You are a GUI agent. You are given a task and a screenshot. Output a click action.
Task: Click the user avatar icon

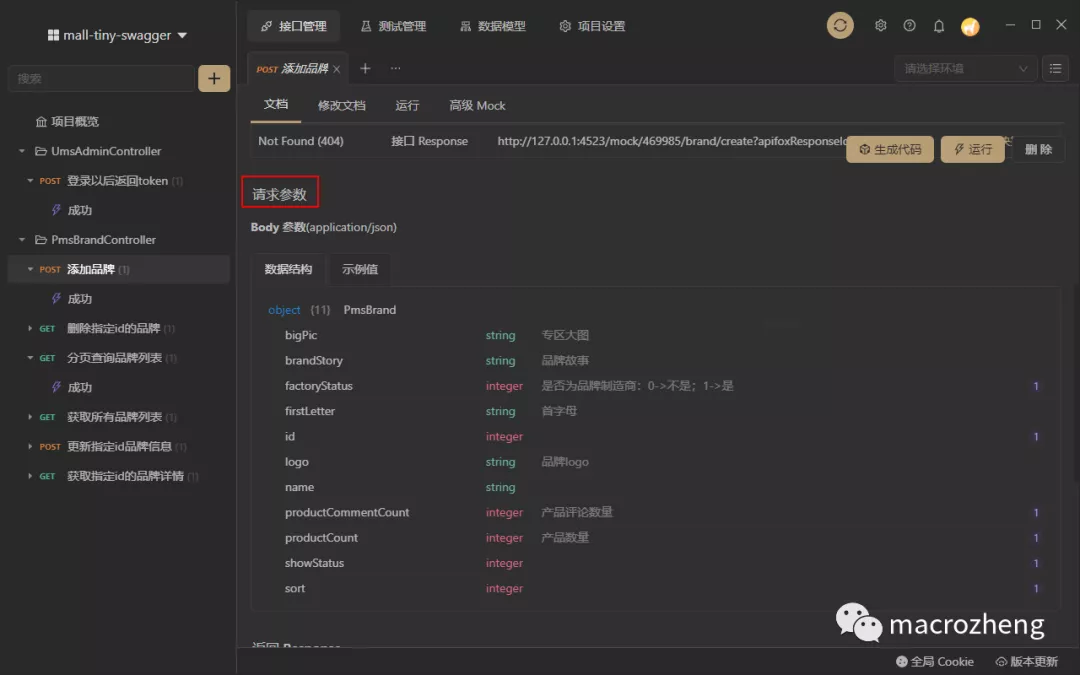coord(970,27)
